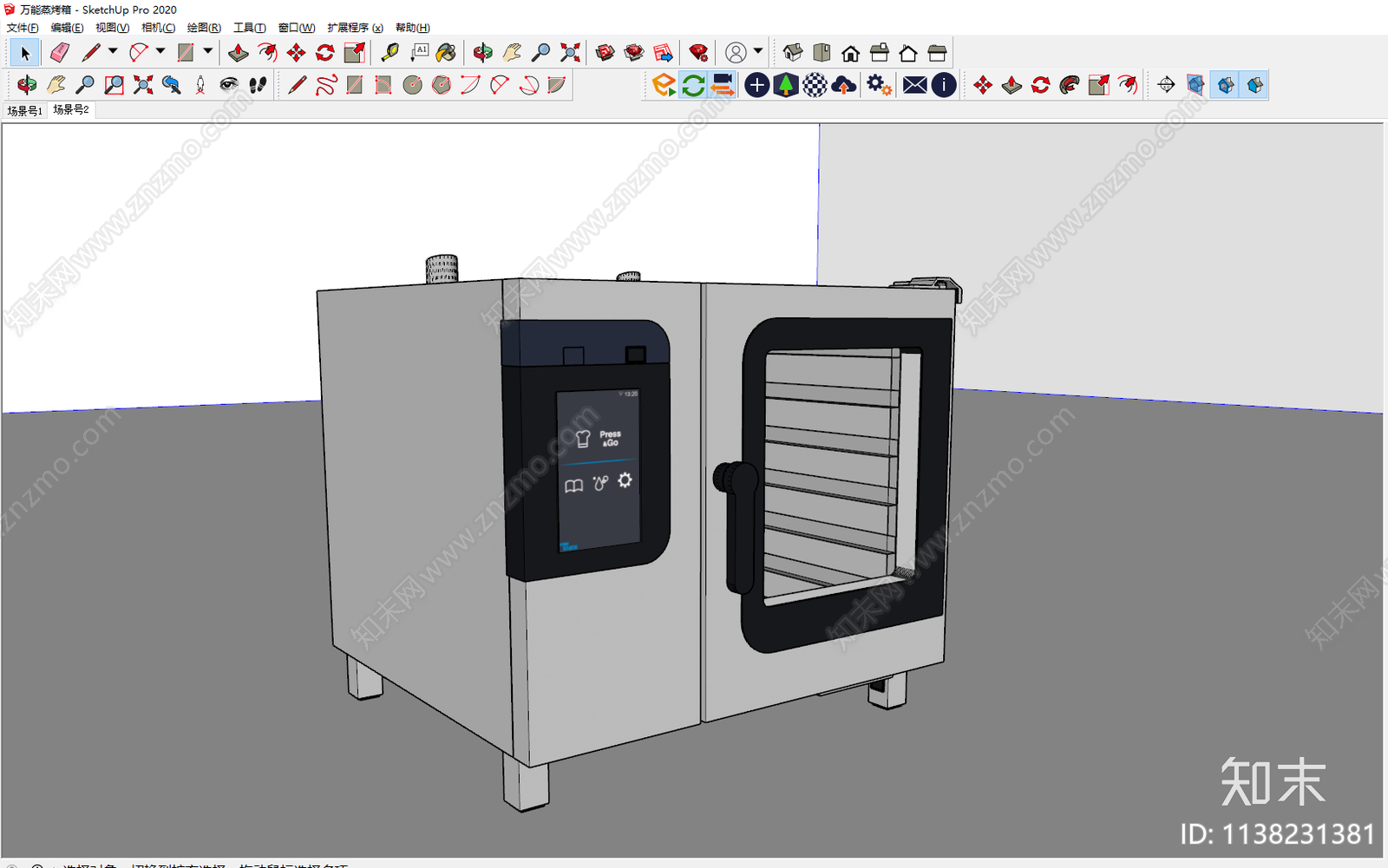The width and height of the screenshot is (1388, 868).
Task: Open the 帮助(H) menu
Action: point(413,28)
